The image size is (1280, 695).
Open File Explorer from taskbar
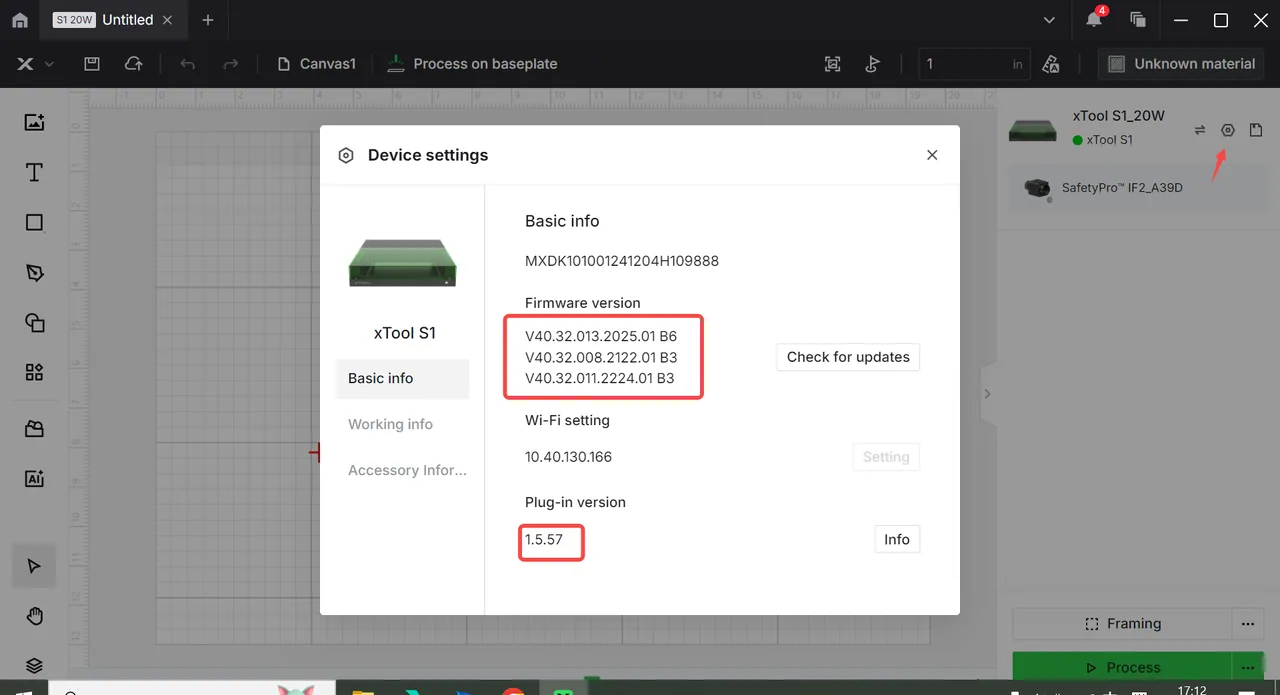click(x=362, y=690)
